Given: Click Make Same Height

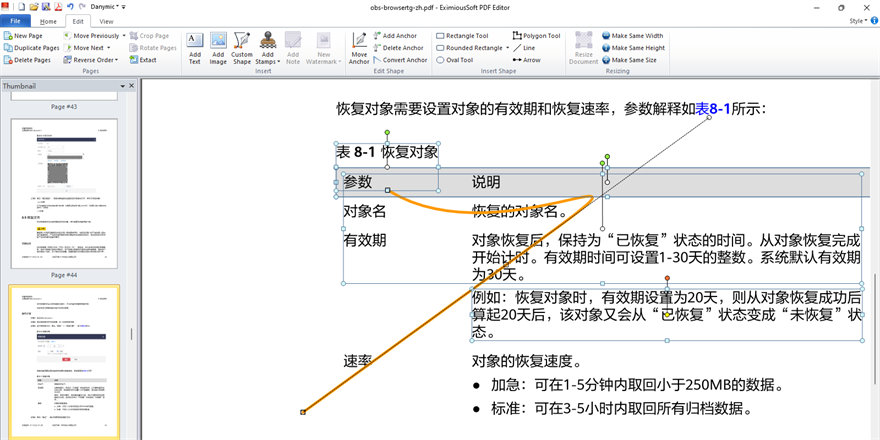Looking at the screenshot, I should tap(634, 48).
